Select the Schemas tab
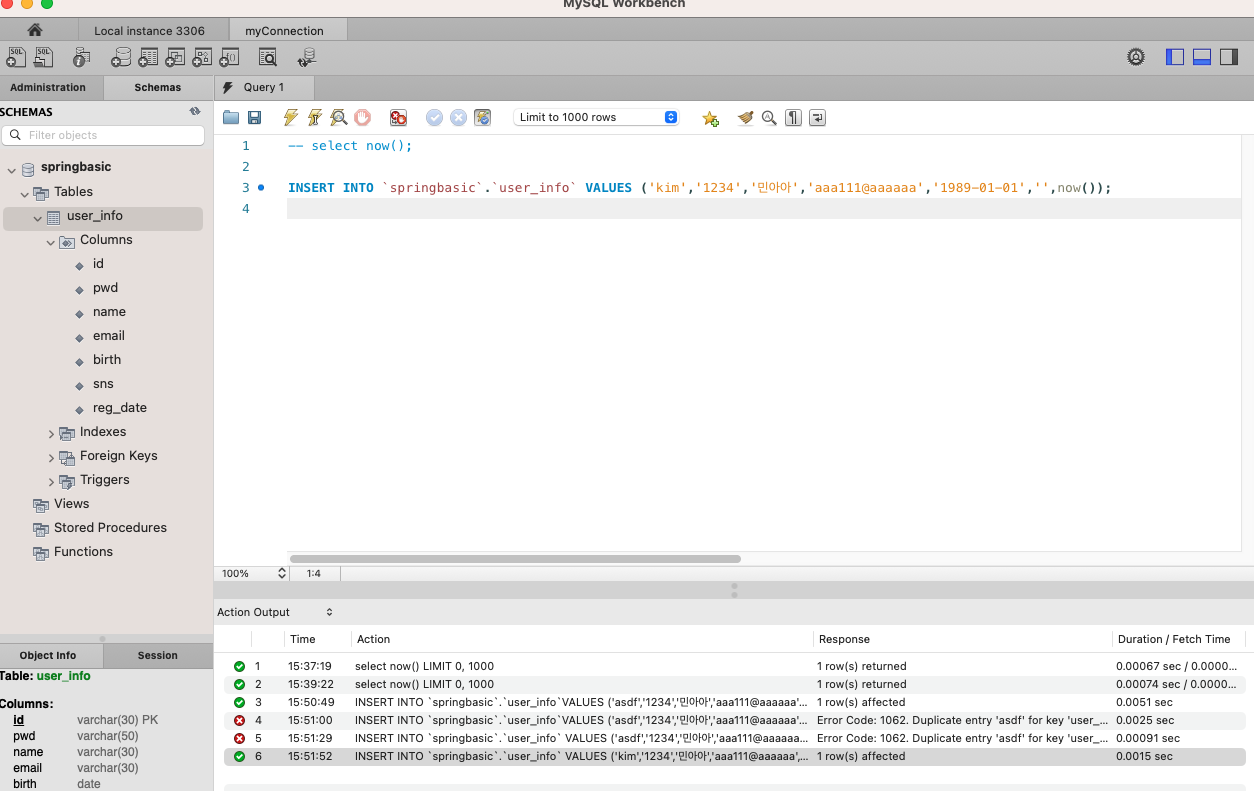Viewport: 1254px width, 791px height. (x=158, y=87)
